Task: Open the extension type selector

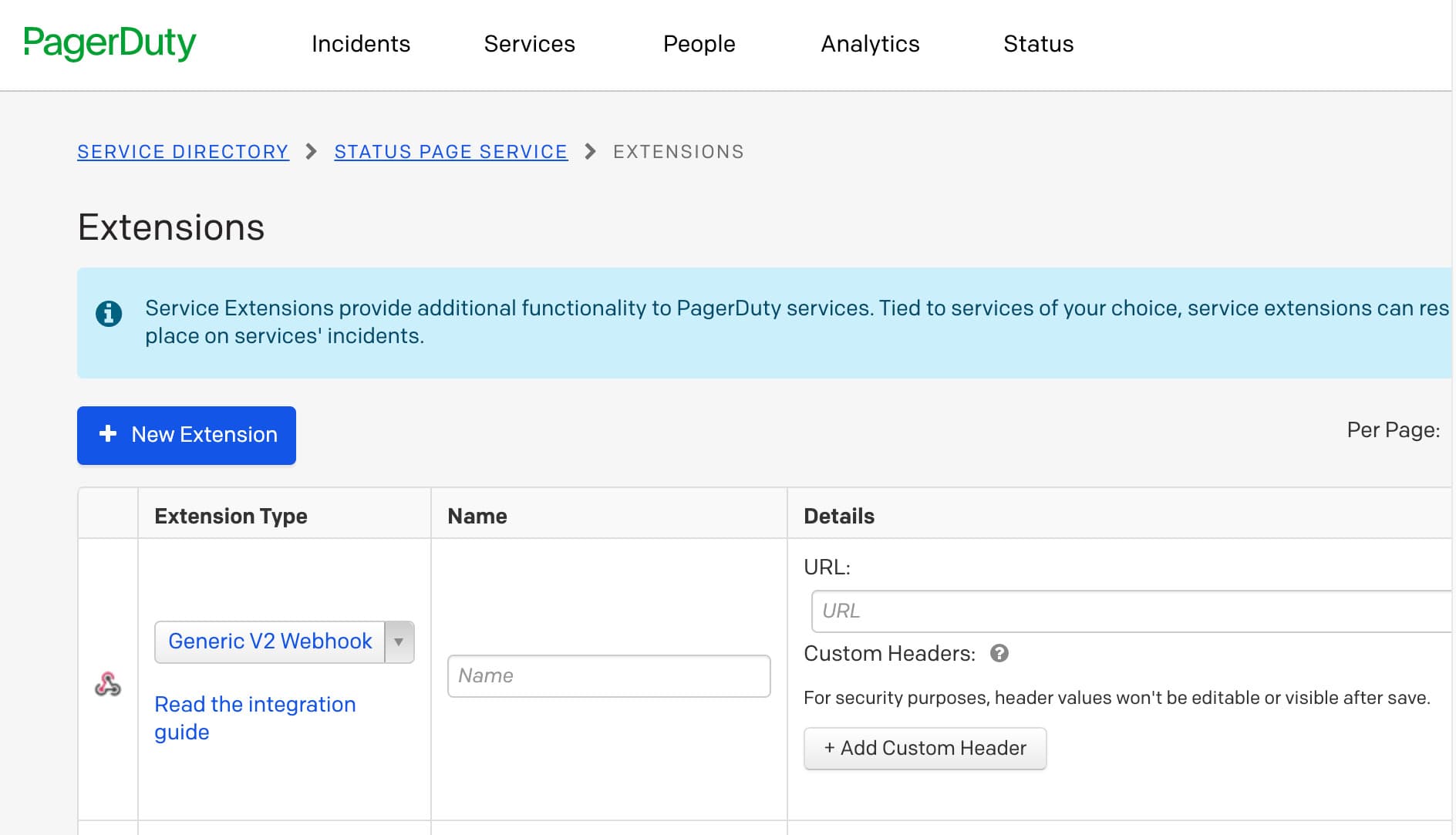Action: pos(268,641)
